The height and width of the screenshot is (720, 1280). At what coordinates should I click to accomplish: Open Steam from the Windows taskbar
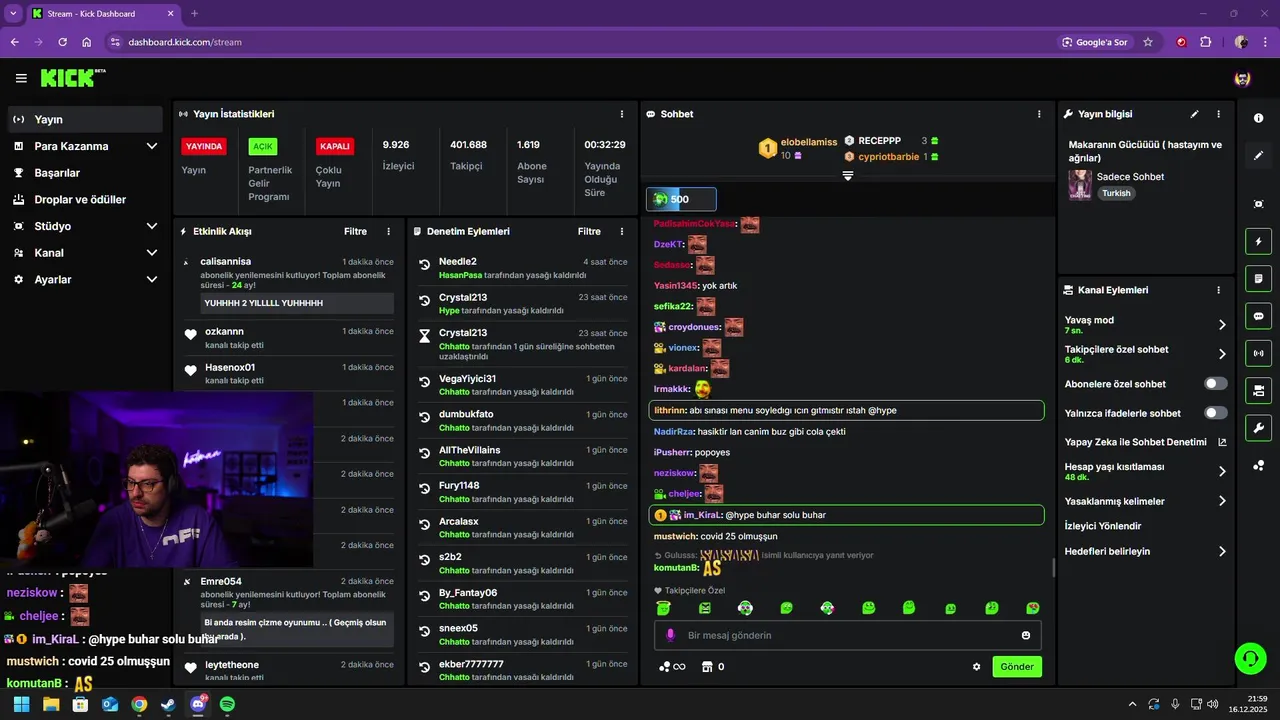point(168,704)
